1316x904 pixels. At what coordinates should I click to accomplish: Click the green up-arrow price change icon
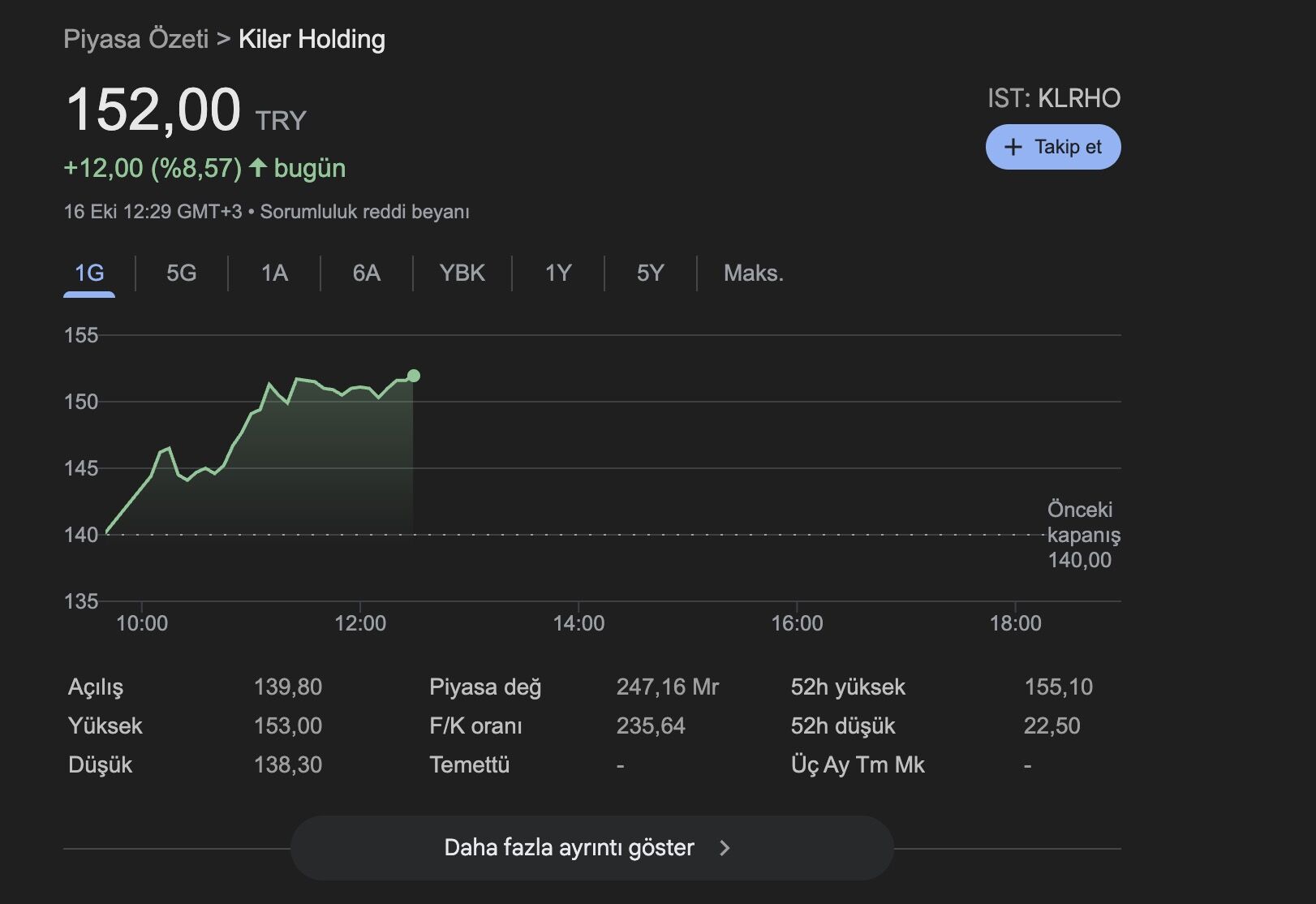(258, 168)
